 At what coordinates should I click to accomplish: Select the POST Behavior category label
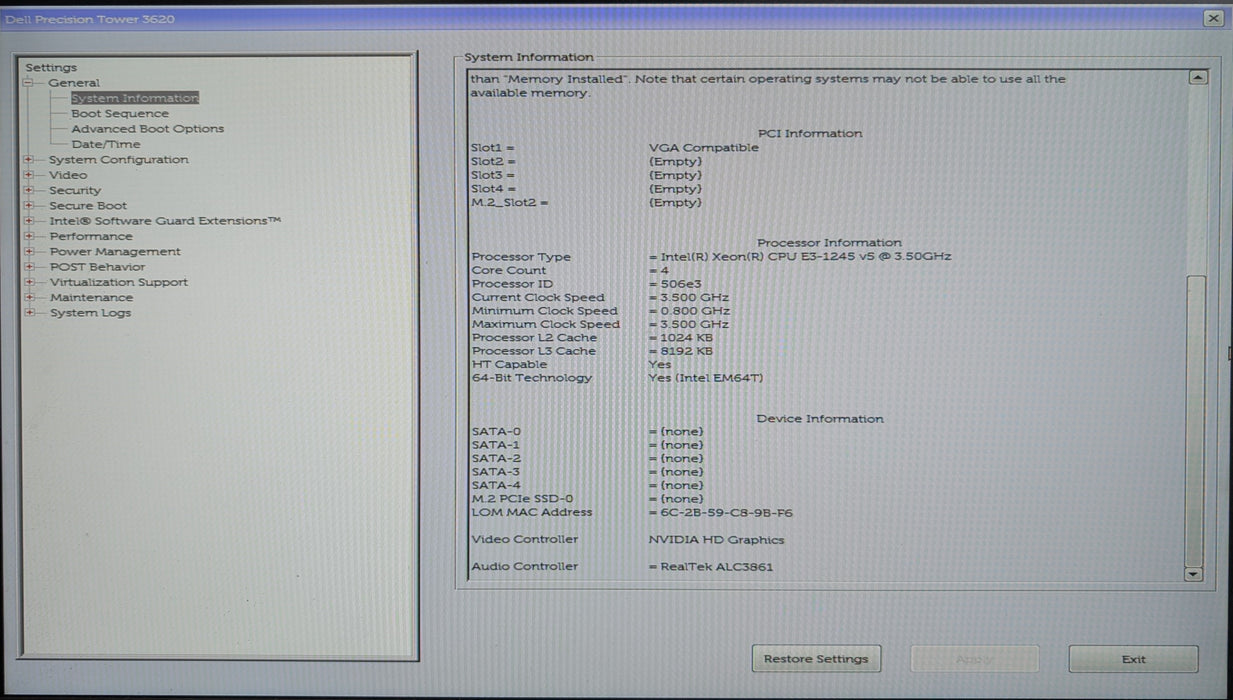point(97,267)
